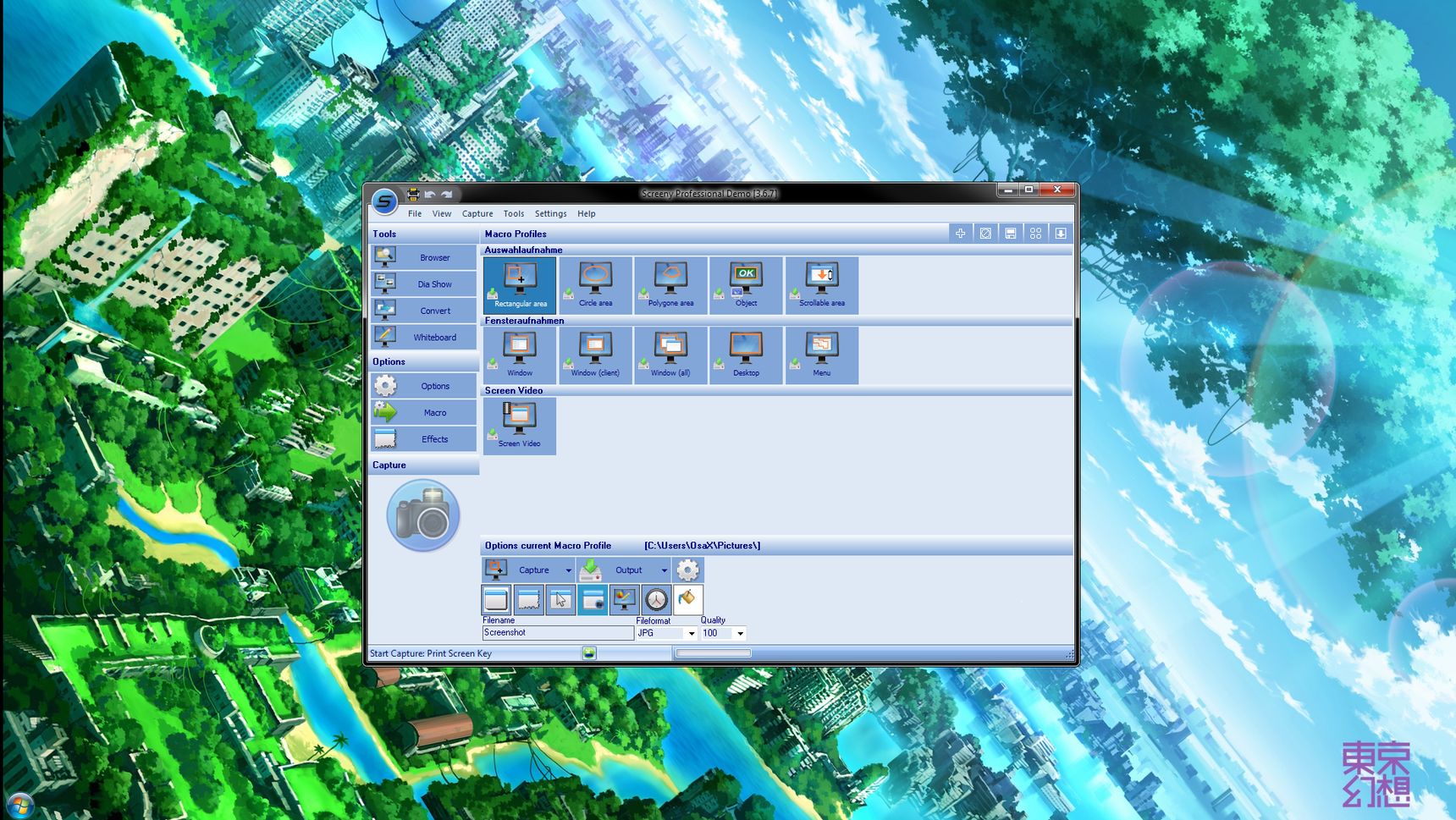Open the View menu
This screenshot has height=820, width=1456.
(442, 214)
